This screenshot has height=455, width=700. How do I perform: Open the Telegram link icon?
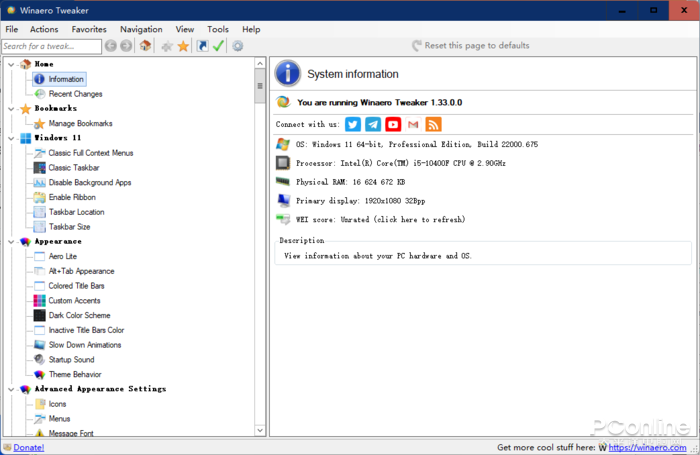point(373,124)
